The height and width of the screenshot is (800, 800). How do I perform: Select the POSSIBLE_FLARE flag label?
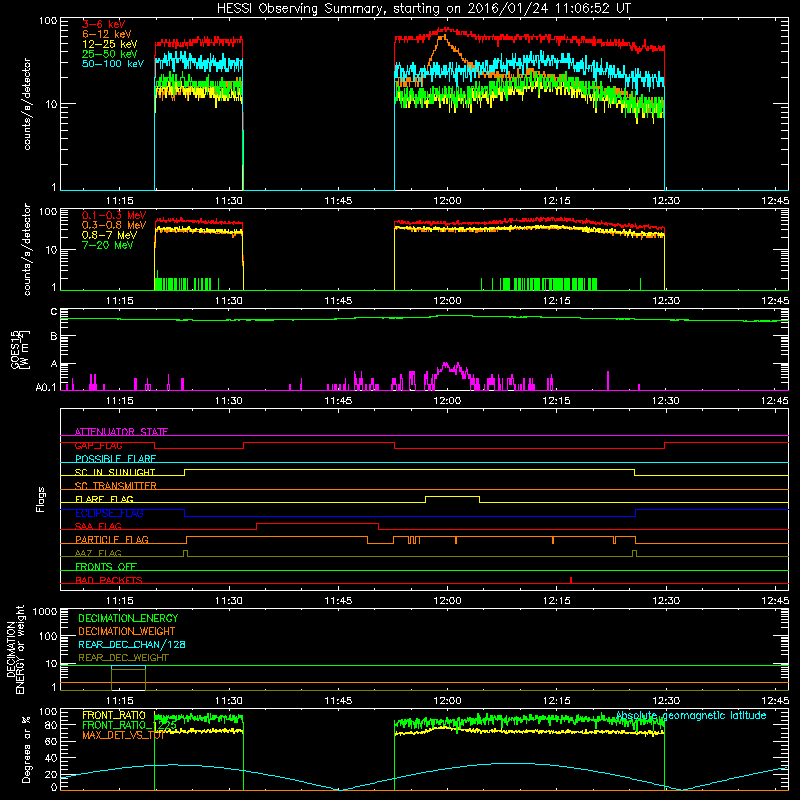pos(115,459)
